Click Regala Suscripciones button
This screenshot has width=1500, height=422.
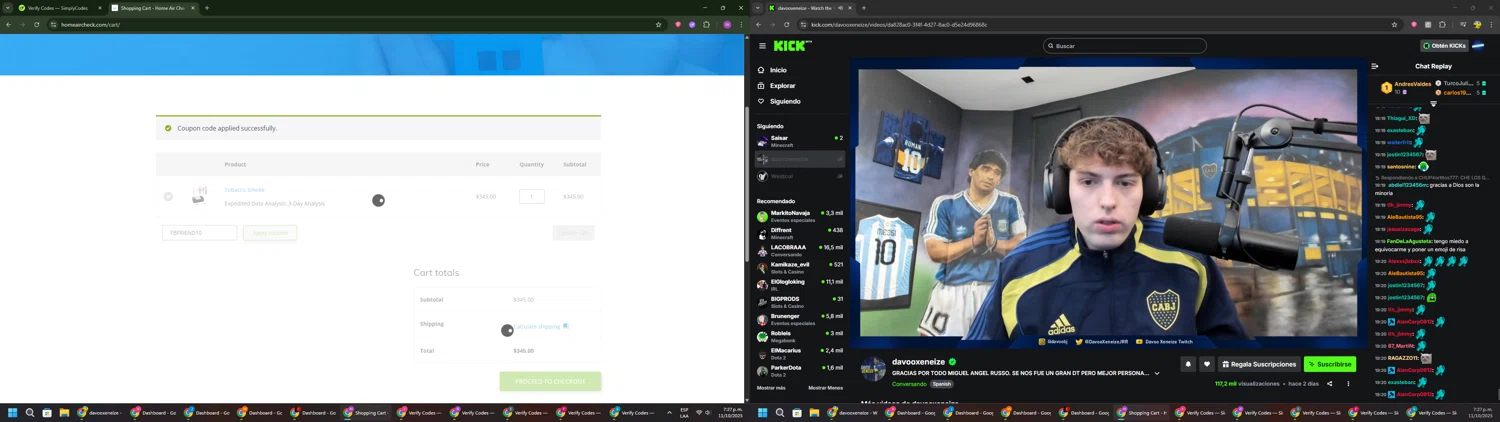pos(1259,364)
